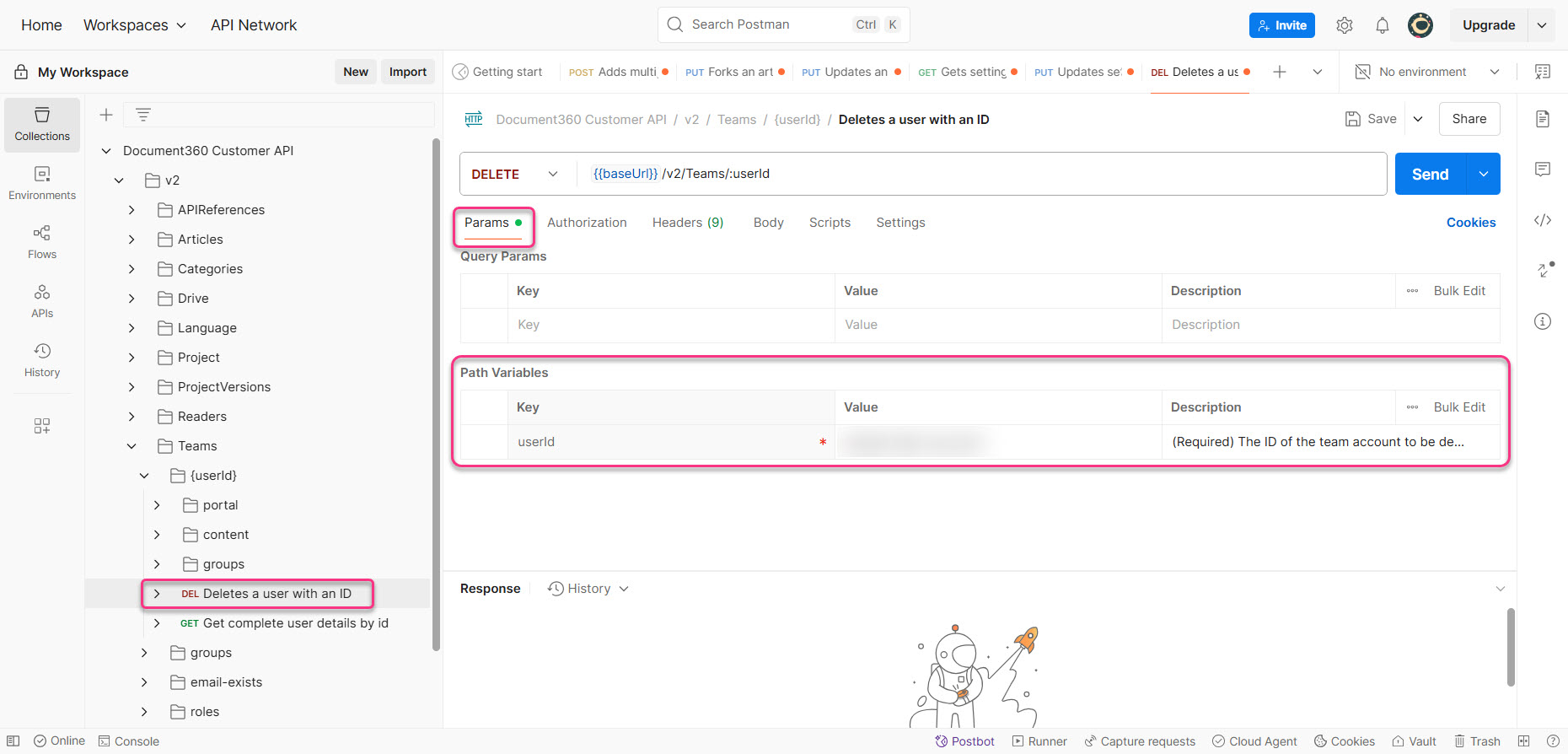Open the tabs overflow dropdown chevron

(x=1318, y=72)
